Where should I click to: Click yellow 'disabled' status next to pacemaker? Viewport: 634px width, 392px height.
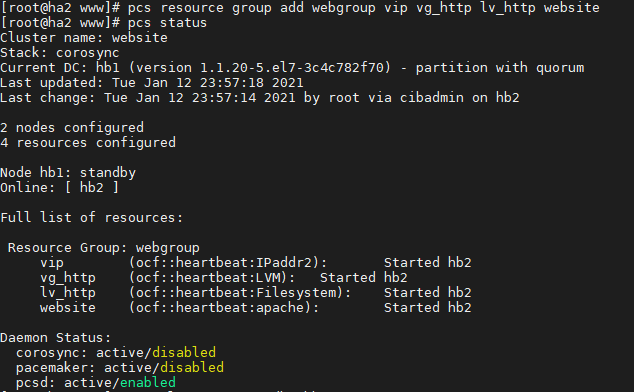tap(192, 367)
